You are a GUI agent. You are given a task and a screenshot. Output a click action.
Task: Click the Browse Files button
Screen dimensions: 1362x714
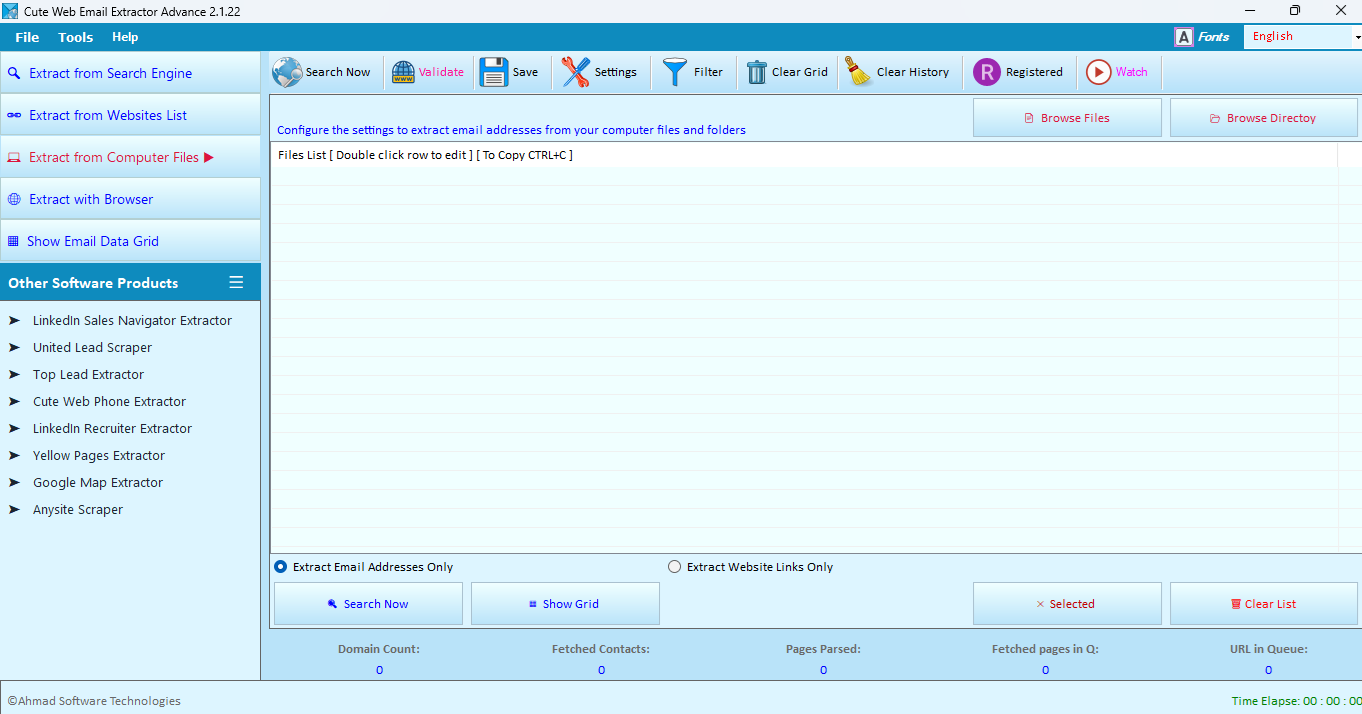pyautogui.click(x=1067, y=118)
